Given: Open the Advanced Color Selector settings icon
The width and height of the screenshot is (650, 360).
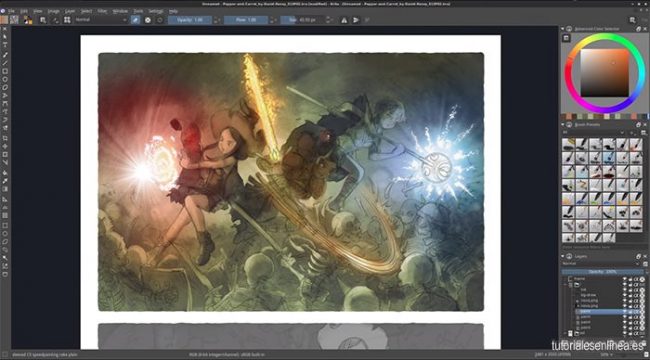Looking at the screenshot, I should tap(565, 38).
